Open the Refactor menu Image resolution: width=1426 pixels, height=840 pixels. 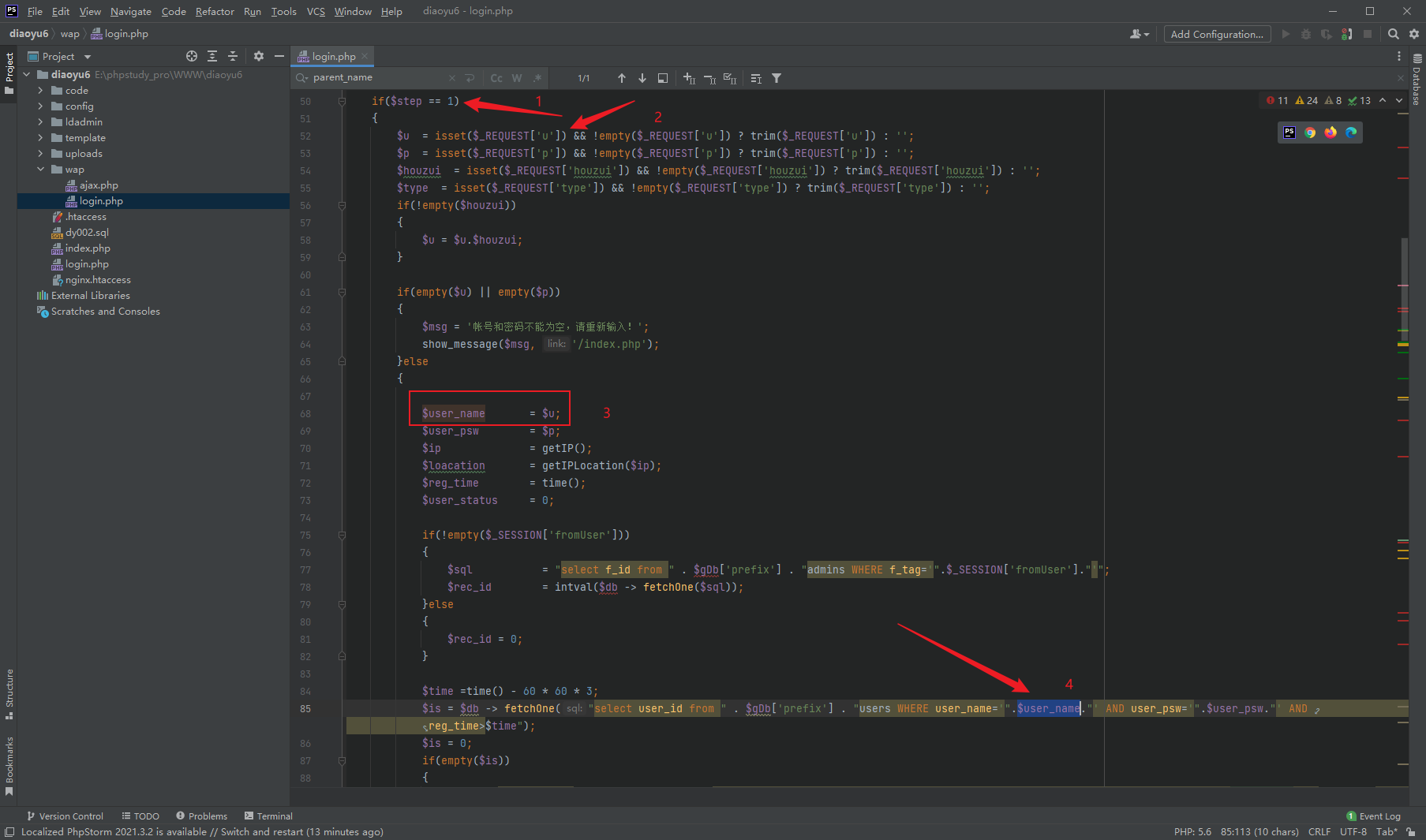click(215, 11)
